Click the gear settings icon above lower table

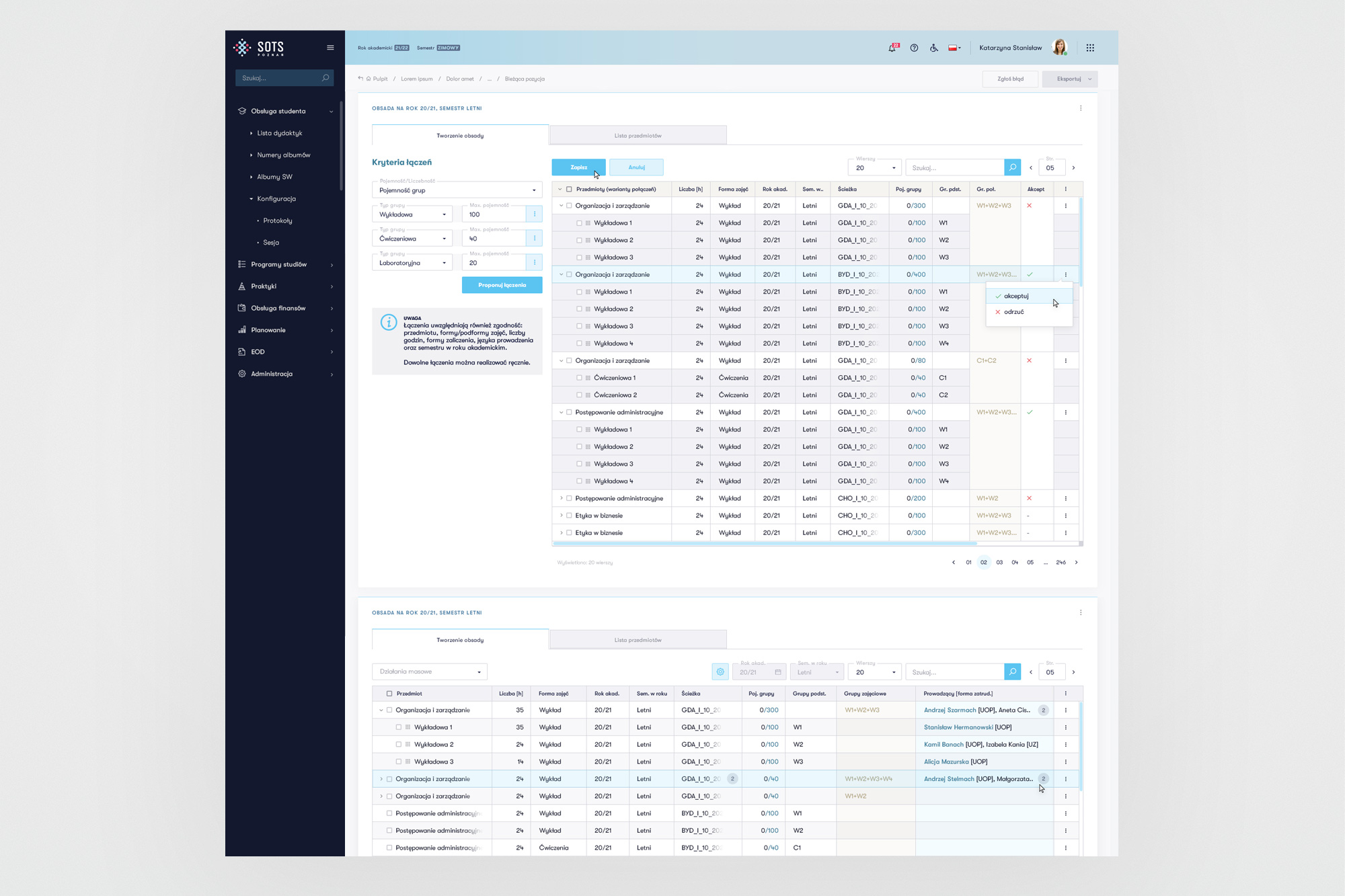720,671
